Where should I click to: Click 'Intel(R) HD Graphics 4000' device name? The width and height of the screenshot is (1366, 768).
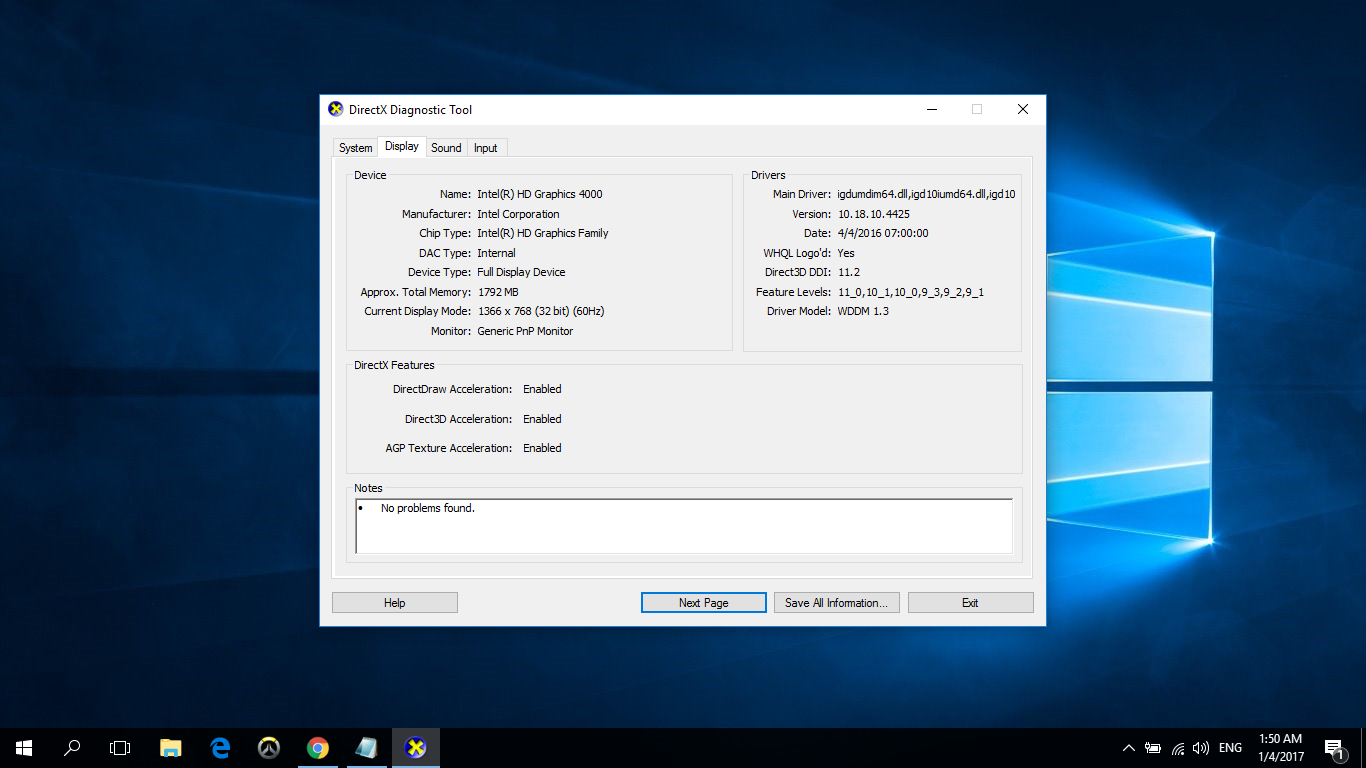point(540,194)
